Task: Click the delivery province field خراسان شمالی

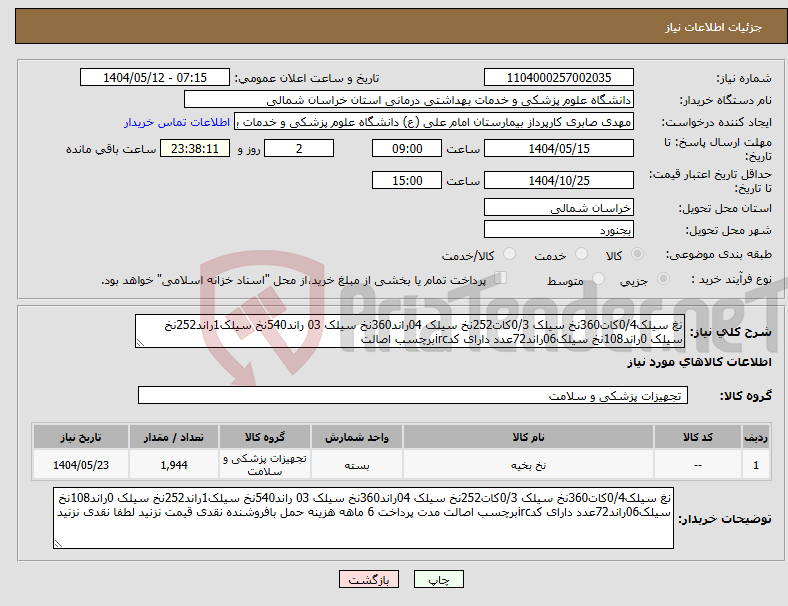Action: pyautogui.click(x=558, y=208)
